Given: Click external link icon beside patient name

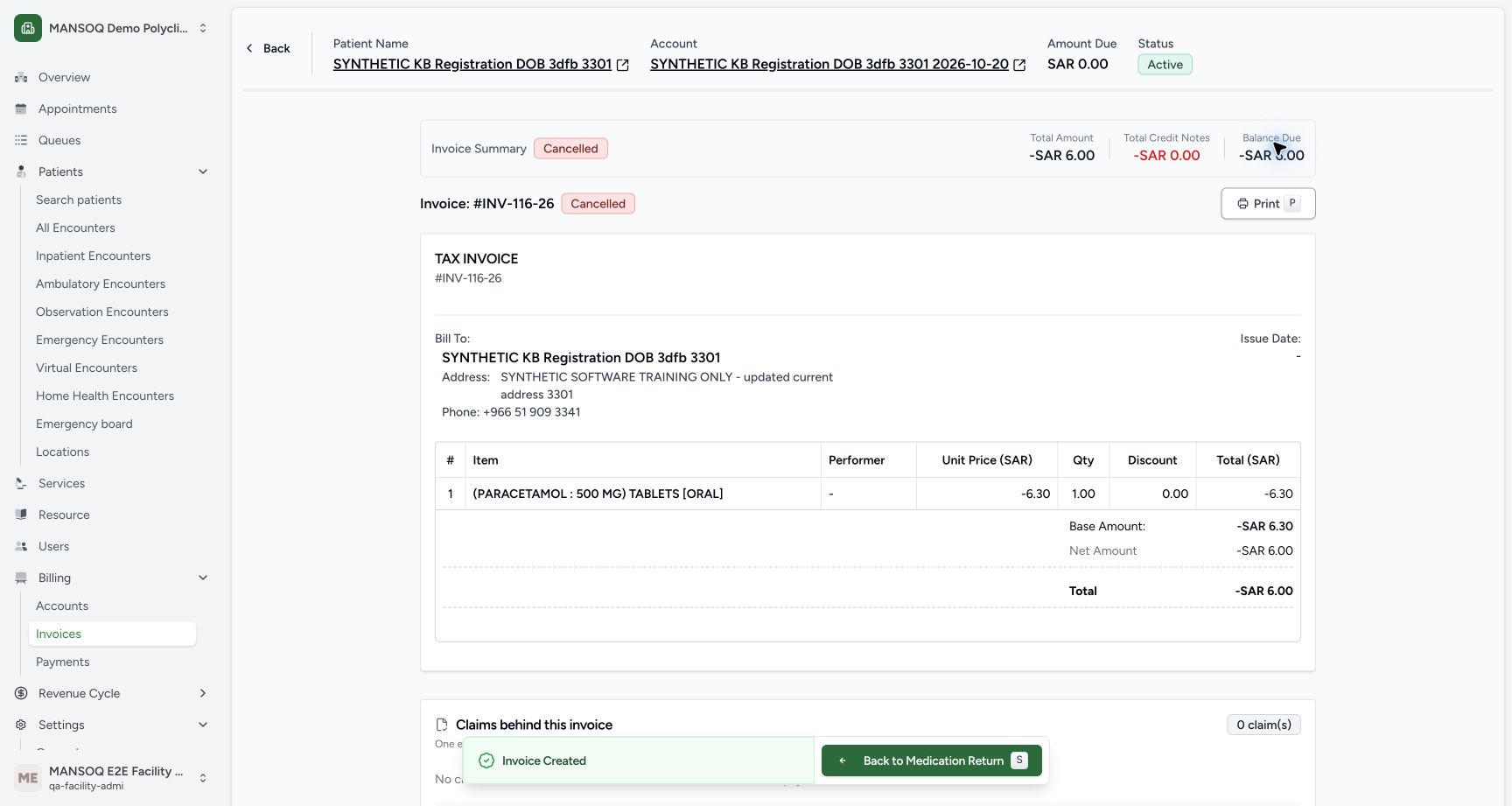Looking at the screenshot, I should pos(623,65).
